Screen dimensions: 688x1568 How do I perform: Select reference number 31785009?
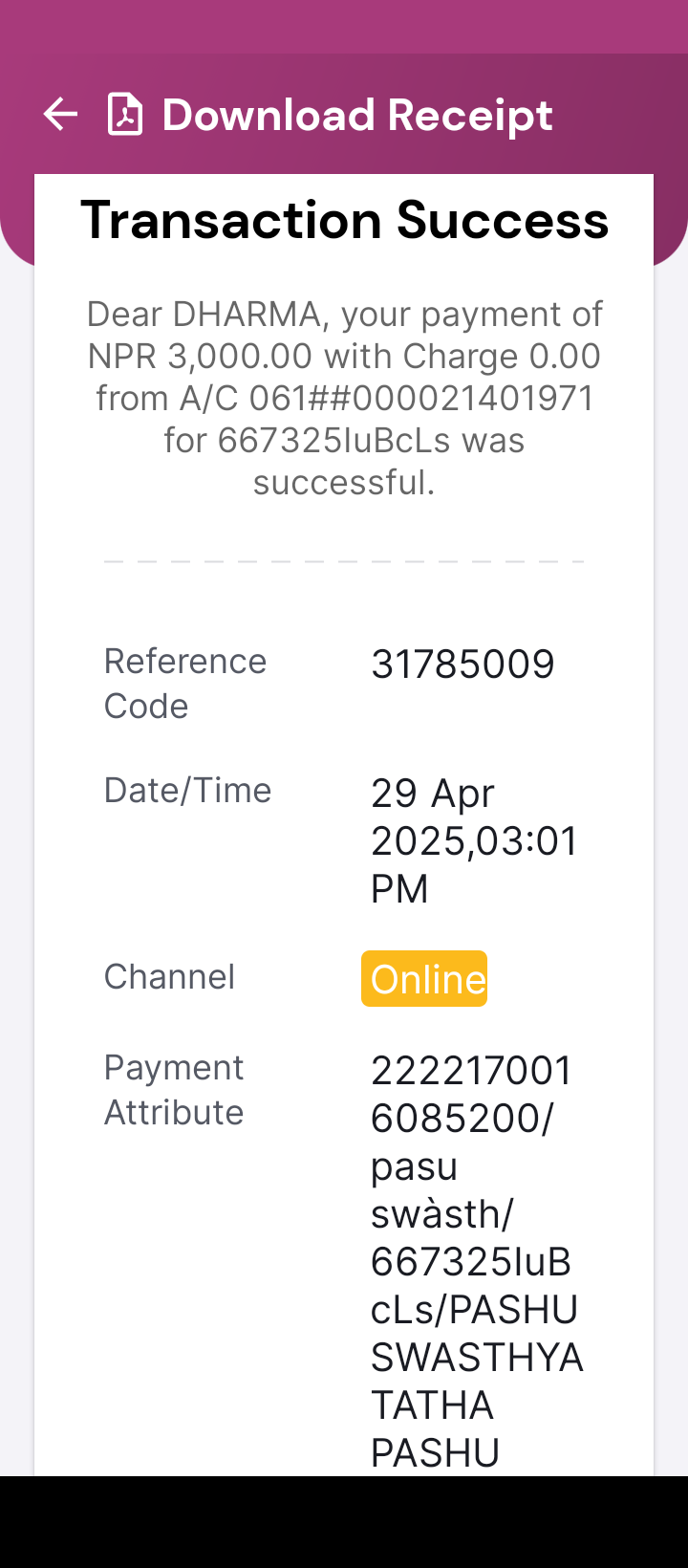coord(462,664)
